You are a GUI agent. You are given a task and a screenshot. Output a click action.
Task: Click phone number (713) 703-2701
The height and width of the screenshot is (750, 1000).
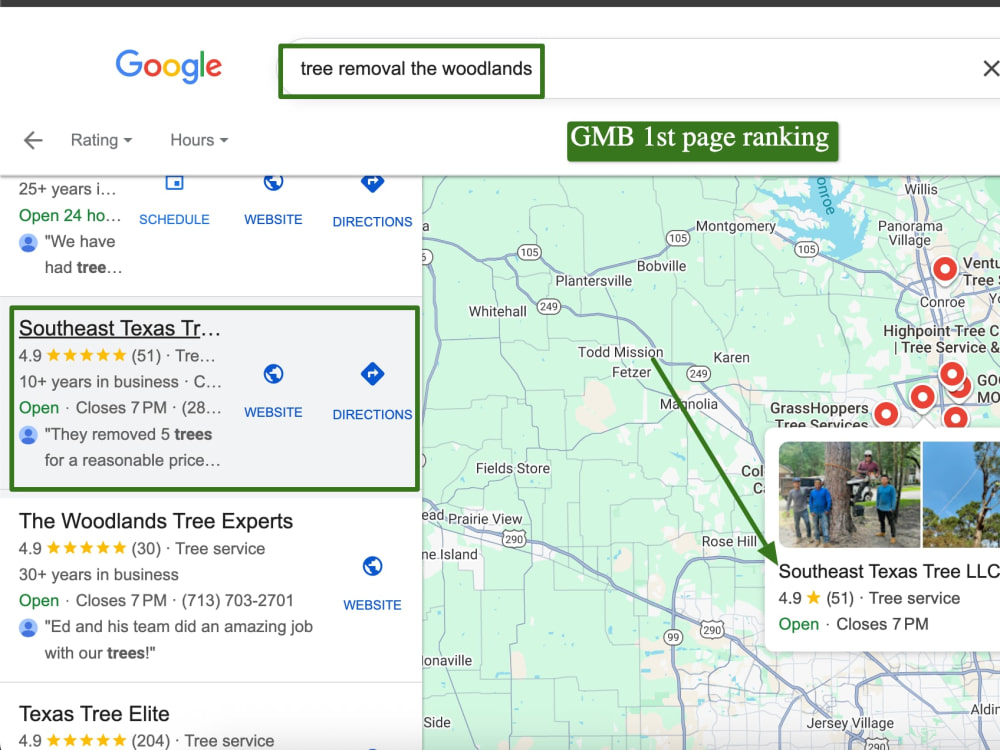[x=237, y=601]
